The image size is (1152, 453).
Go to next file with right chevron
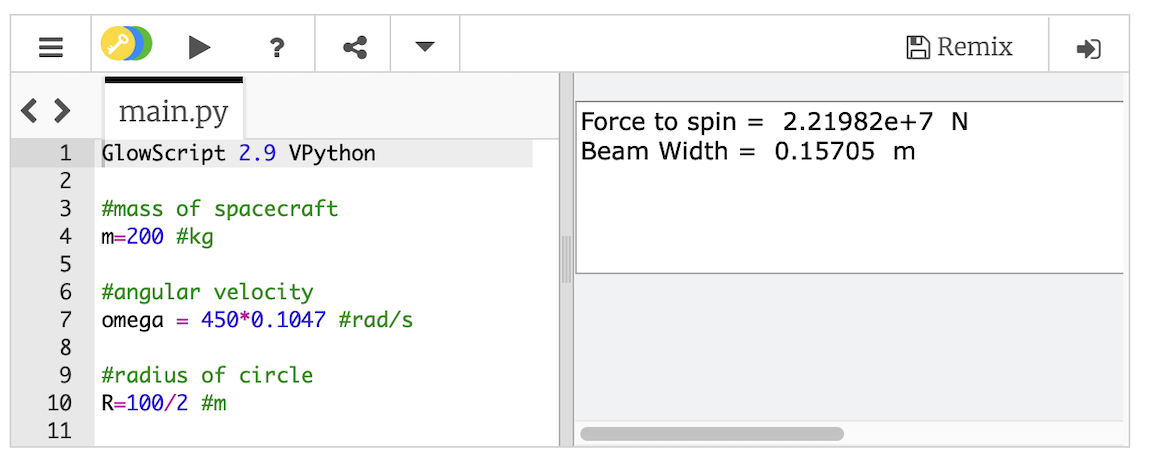pos(62,111)
